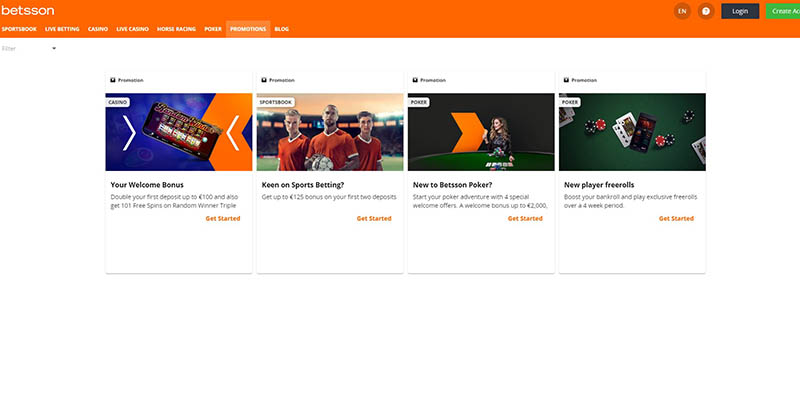Open the poker cards and chips banner image
Viewport: 800px width, 400px height.
point(632,132)
